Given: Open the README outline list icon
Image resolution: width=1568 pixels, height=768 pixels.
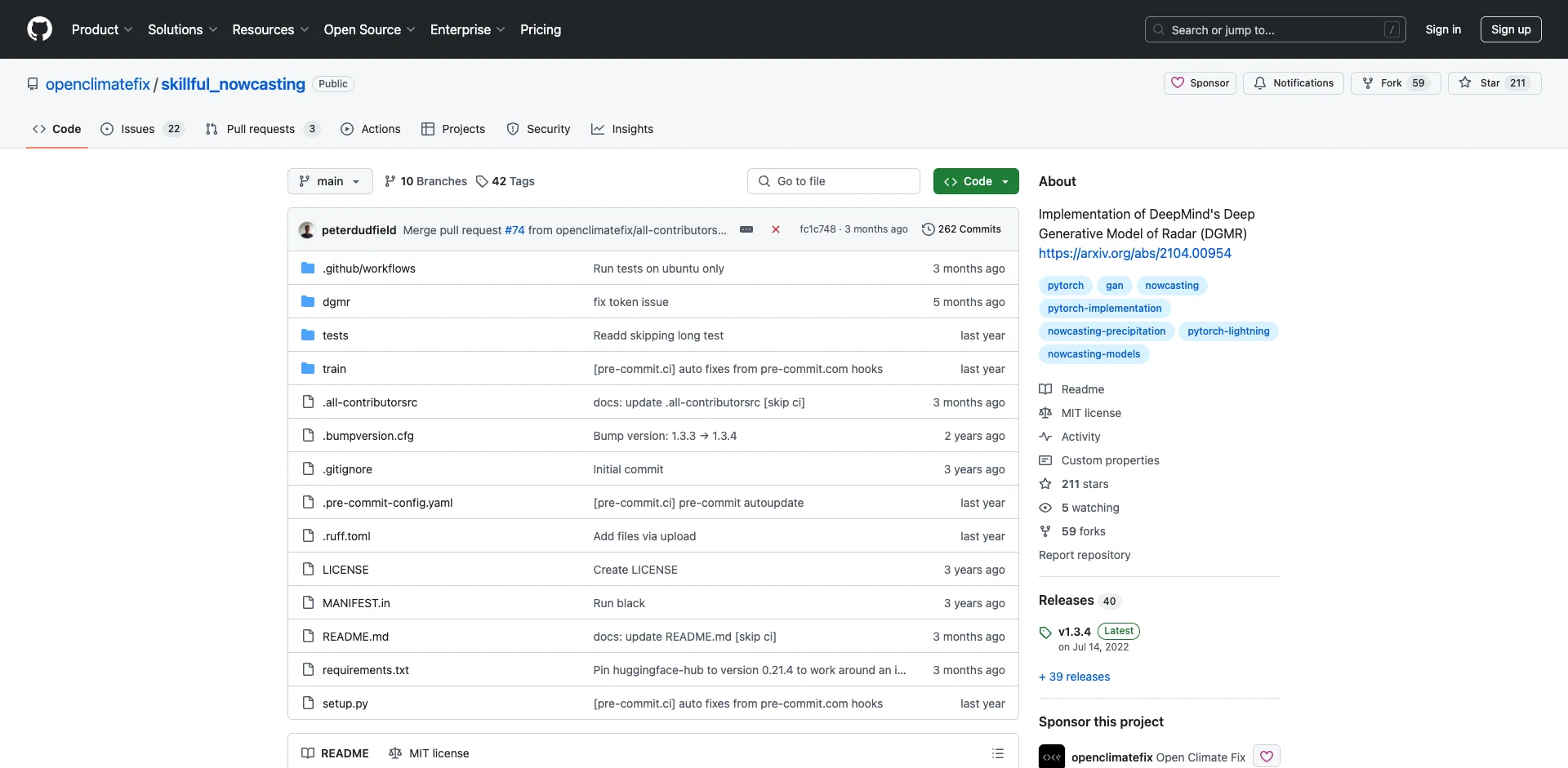Looking at the screenshot, I should click(998, 753).
